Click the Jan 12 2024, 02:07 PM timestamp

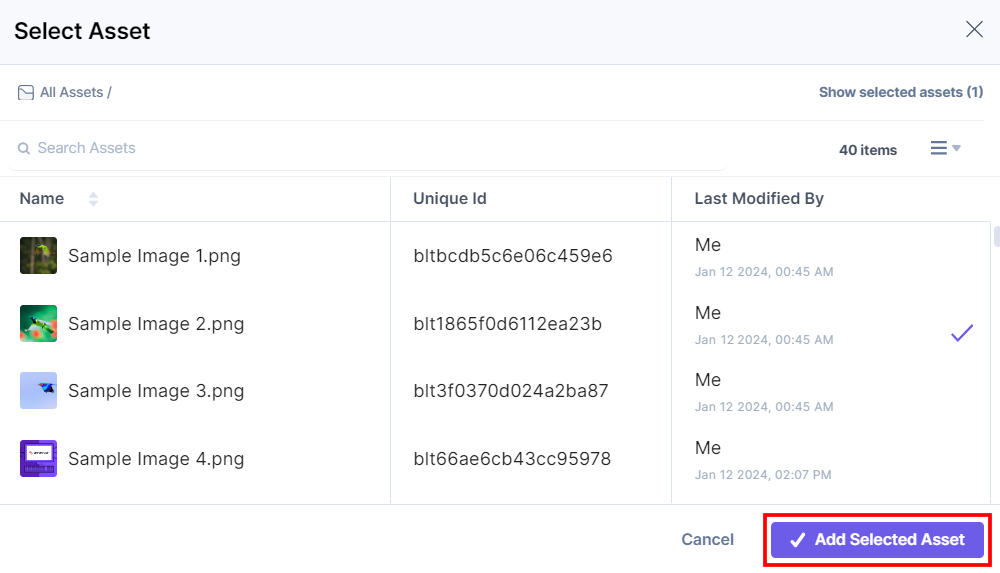(763, 475)
